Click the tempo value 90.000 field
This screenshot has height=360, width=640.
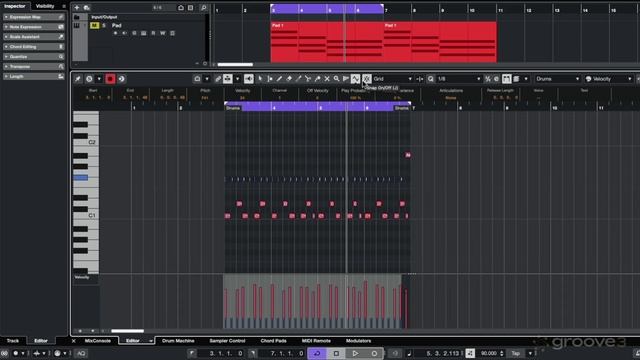point(489,353)
